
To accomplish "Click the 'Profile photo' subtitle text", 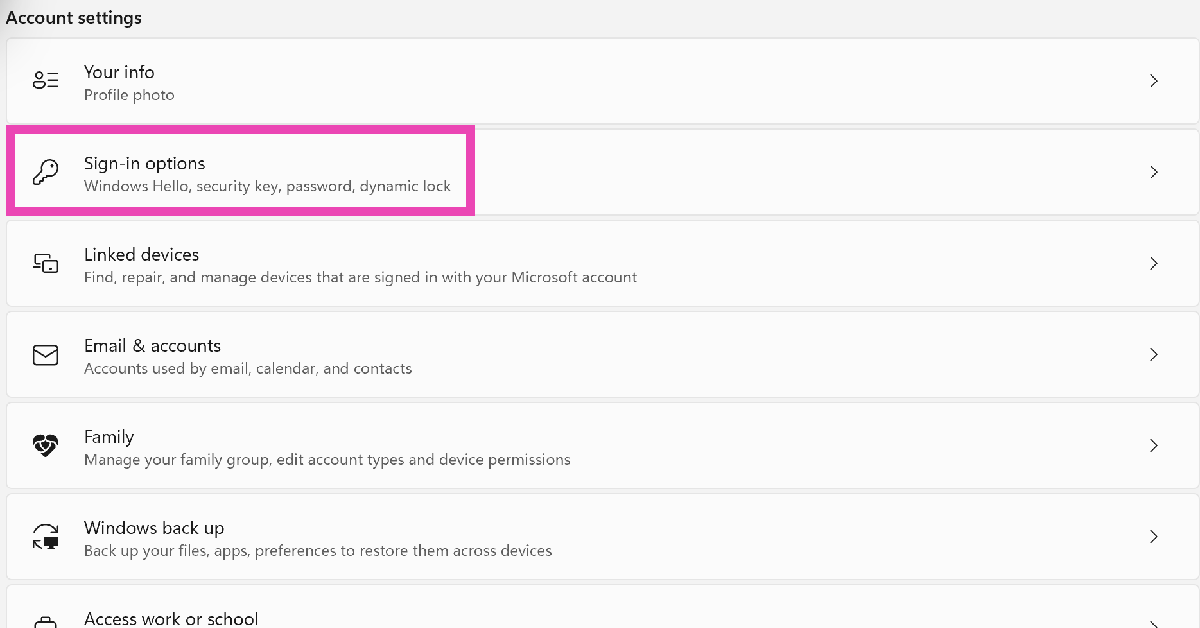I will click(129, 95).
